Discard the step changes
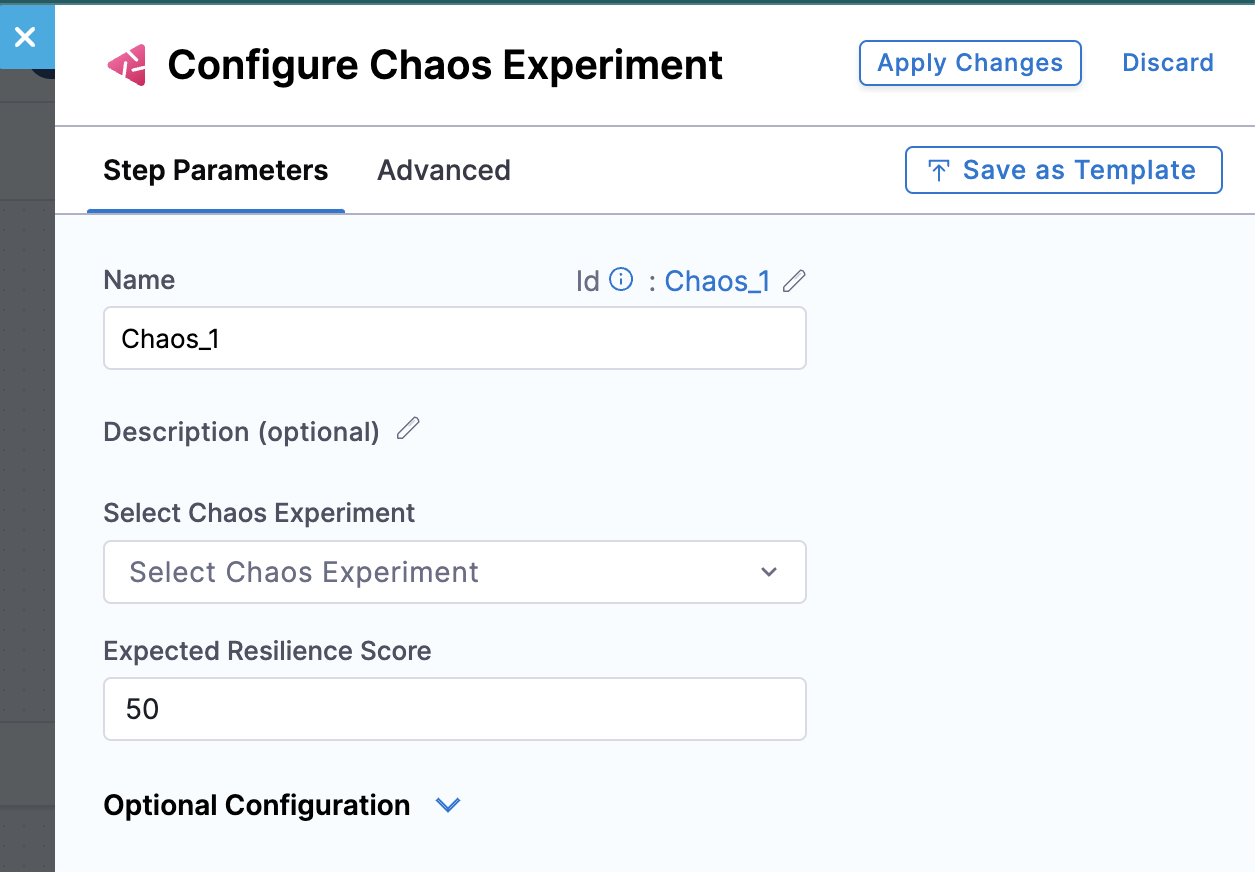This screenshot has height=872, width=1255. click(1168, 63)
